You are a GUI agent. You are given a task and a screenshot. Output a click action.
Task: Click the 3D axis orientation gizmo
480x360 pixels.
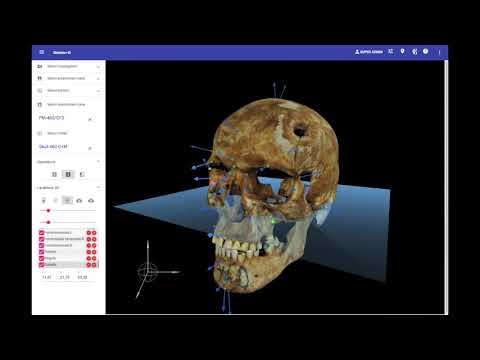[x=148, y=271]
